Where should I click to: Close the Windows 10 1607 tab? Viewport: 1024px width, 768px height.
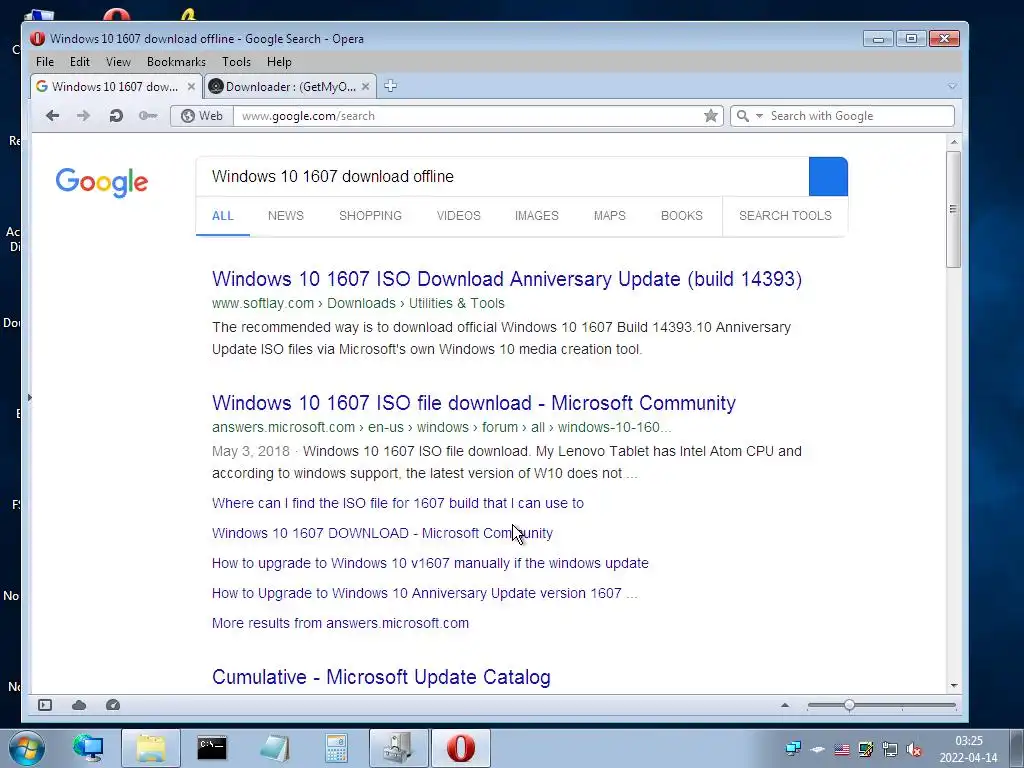point(191,86)
